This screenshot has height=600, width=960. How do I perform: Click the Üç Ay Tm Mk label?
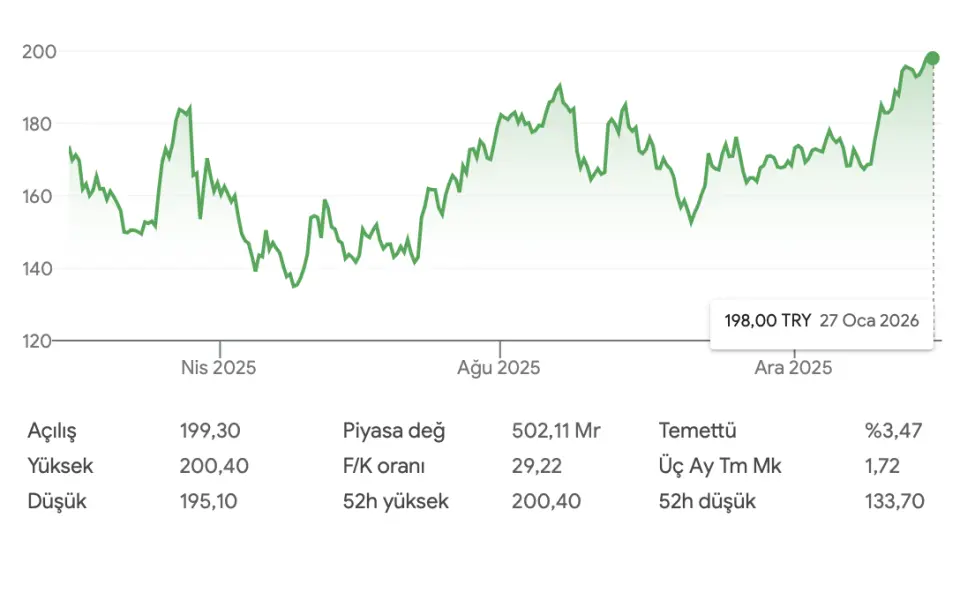720,466
